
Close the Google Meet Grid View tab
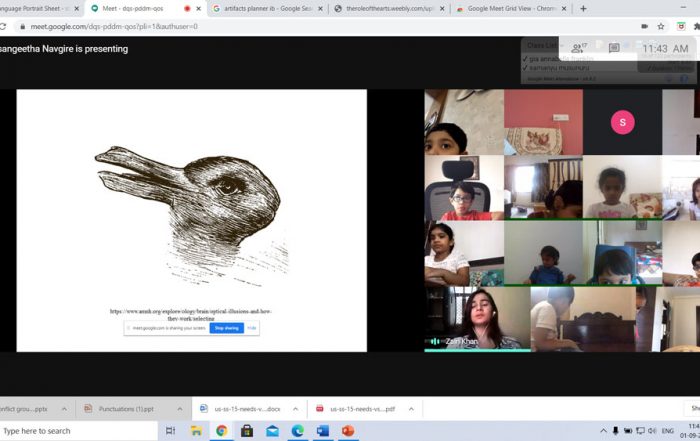click(x=564, y=8)
